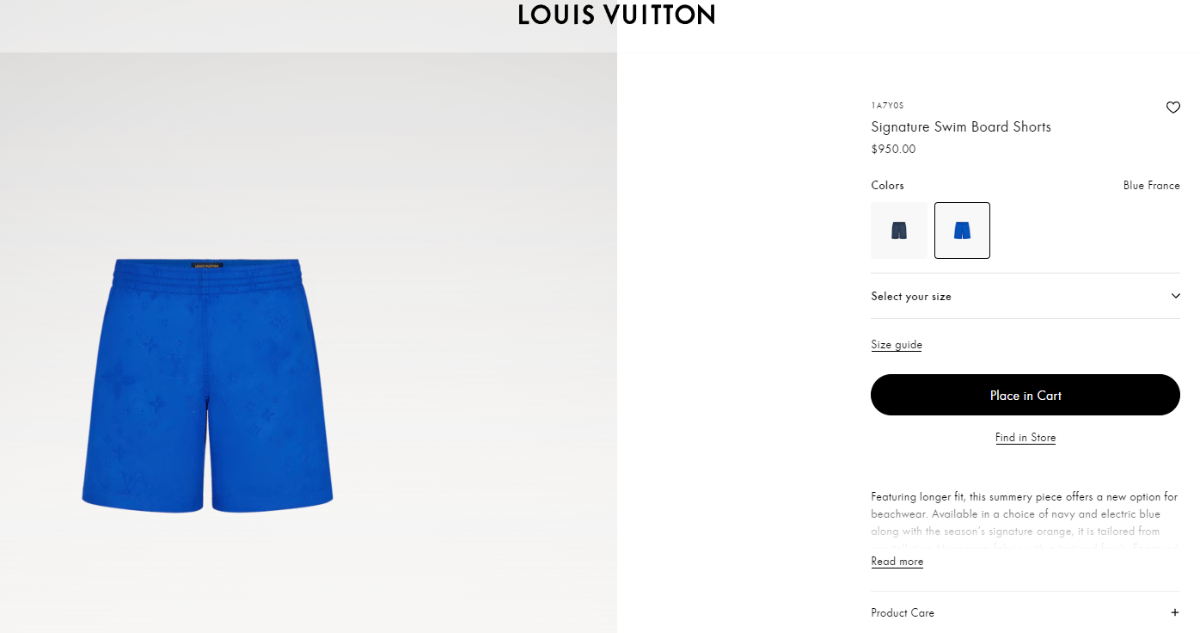Image resolution: width=1200 pixels, height=633 pixels.
Task: Add shorts to wishlist with heart icon
Action: [x=1173, y=108]
